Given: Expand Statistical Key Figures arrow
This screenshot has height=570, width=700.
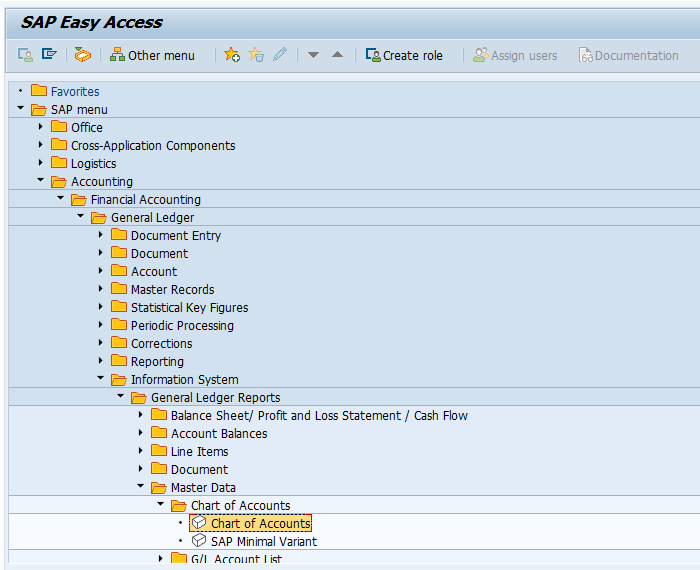Looking at the screenshot, I should point(100,306).
